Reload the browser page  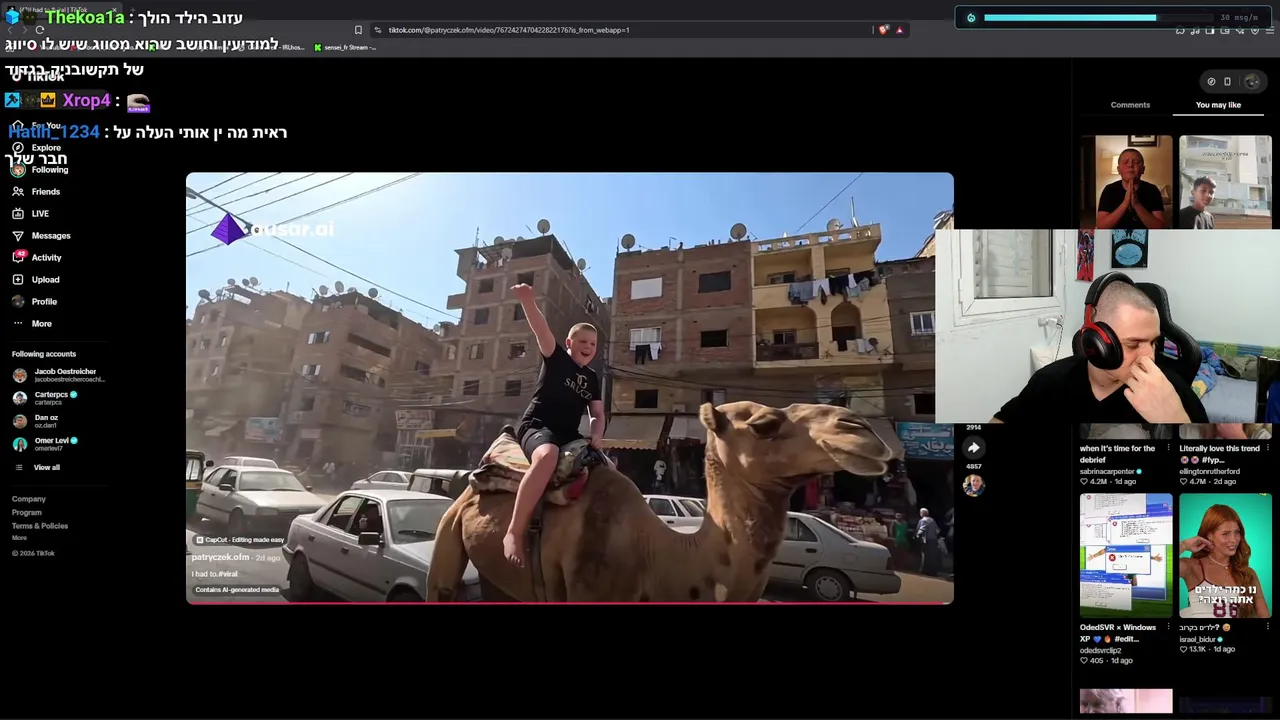(40, 30)
